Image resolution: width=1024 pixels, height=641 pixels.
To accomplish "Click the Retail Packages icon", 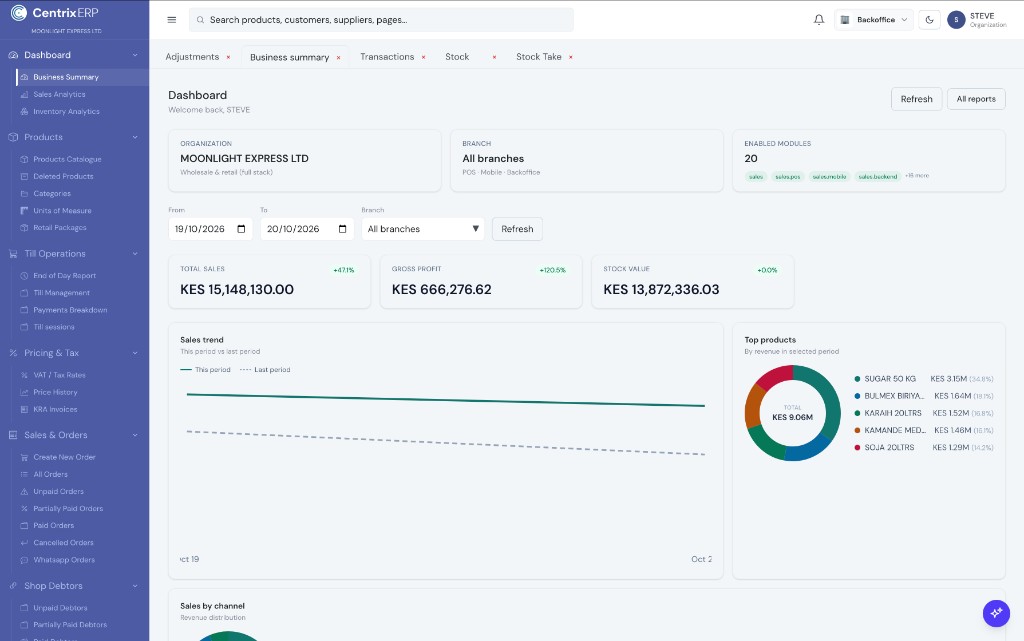I will (24, 227).
